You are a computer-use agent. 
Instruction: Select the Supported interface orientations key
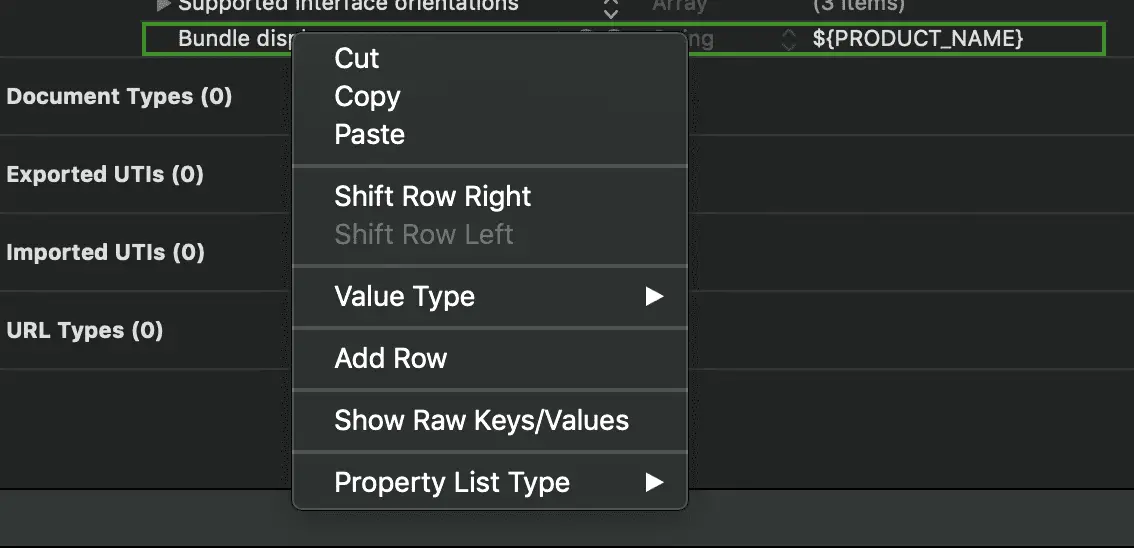point(348,6)
